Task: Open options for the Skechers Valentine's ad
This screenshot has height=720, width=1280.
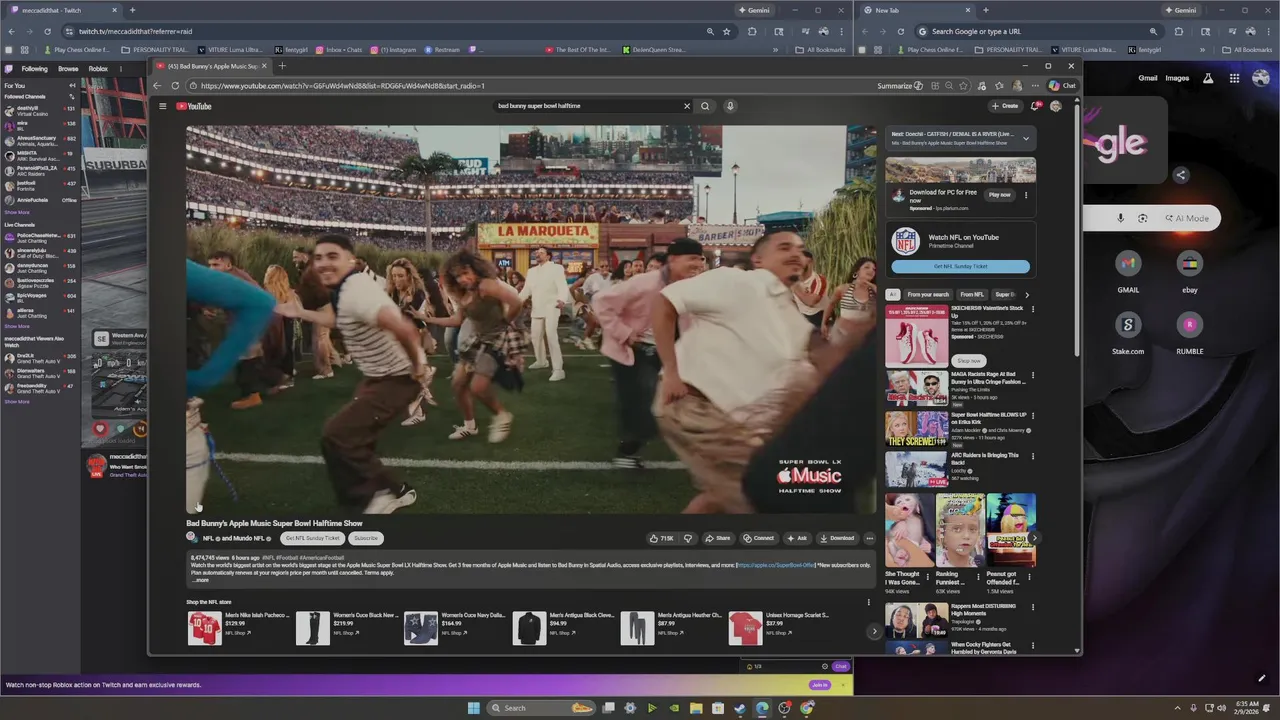Action: coord(1033,309)
